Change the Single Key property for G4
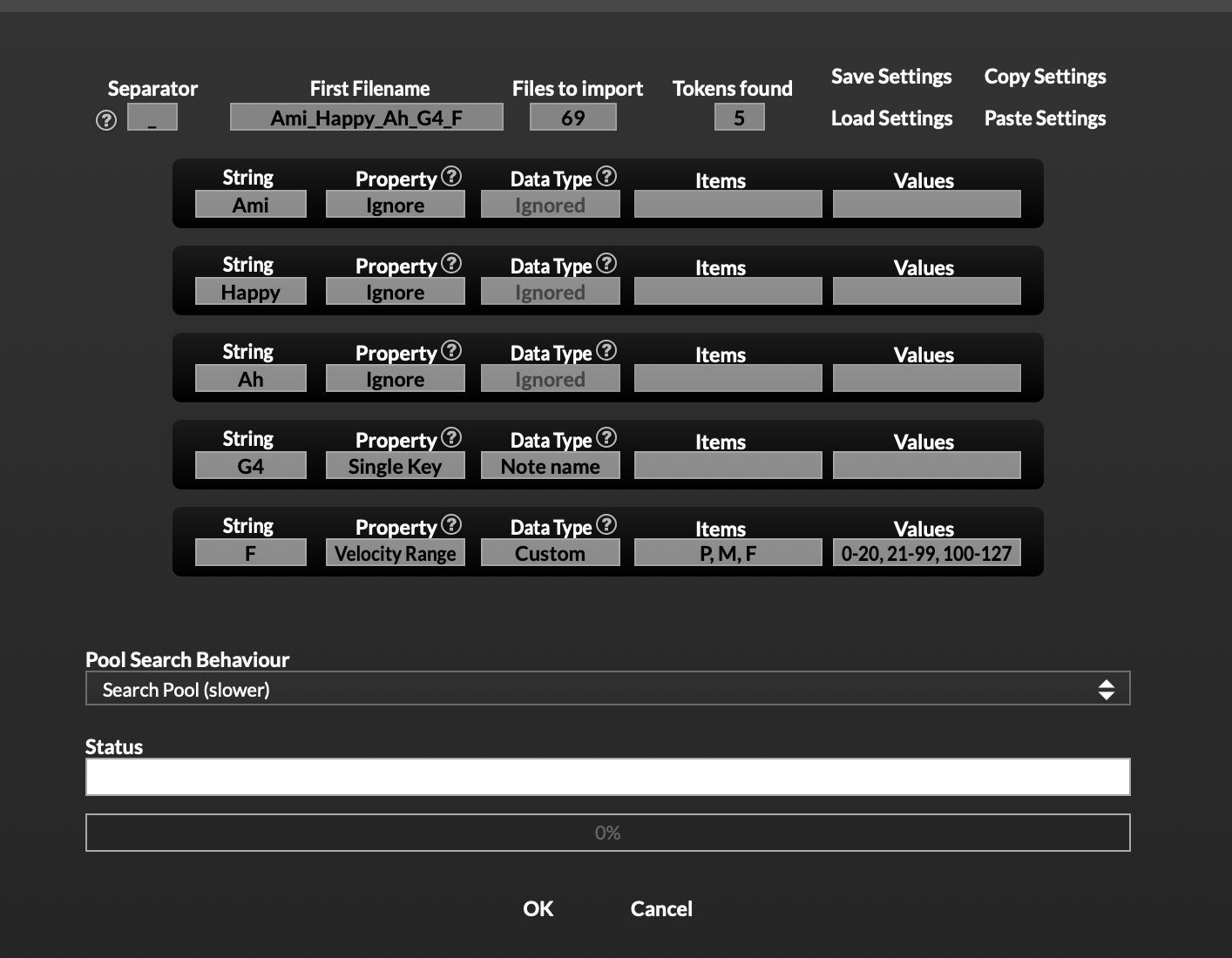The width and height of the screenshot is (1232, 958). [395, 465]
